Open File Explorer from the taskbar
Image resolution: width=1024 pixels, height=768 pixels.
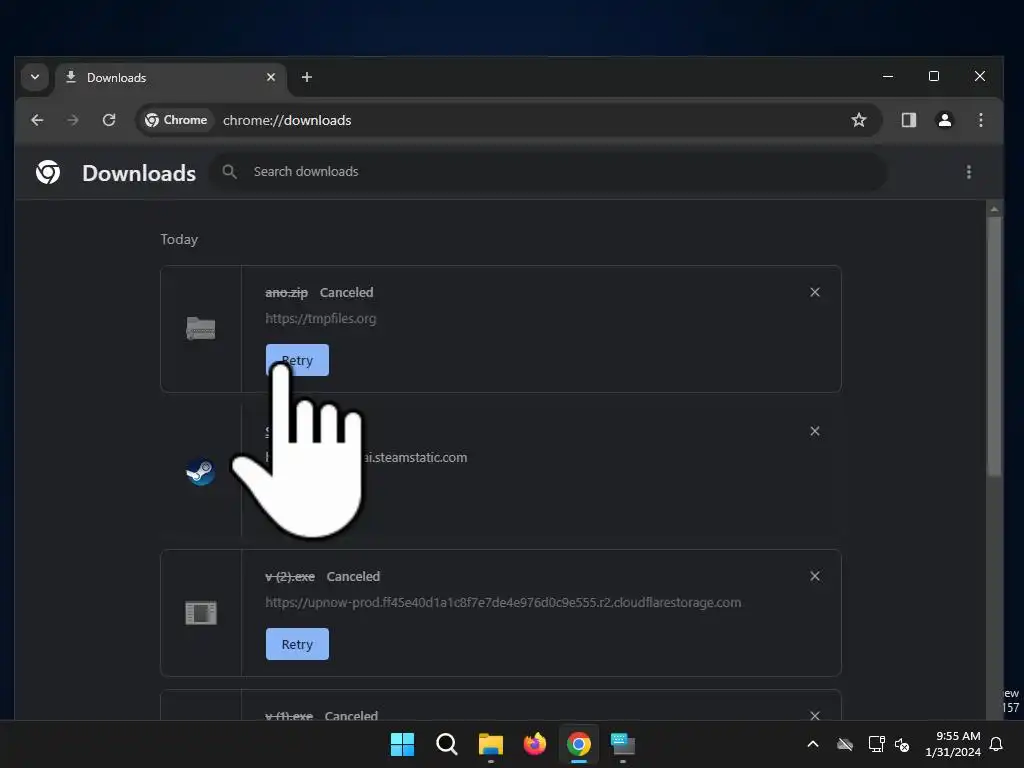click(490, 744)
